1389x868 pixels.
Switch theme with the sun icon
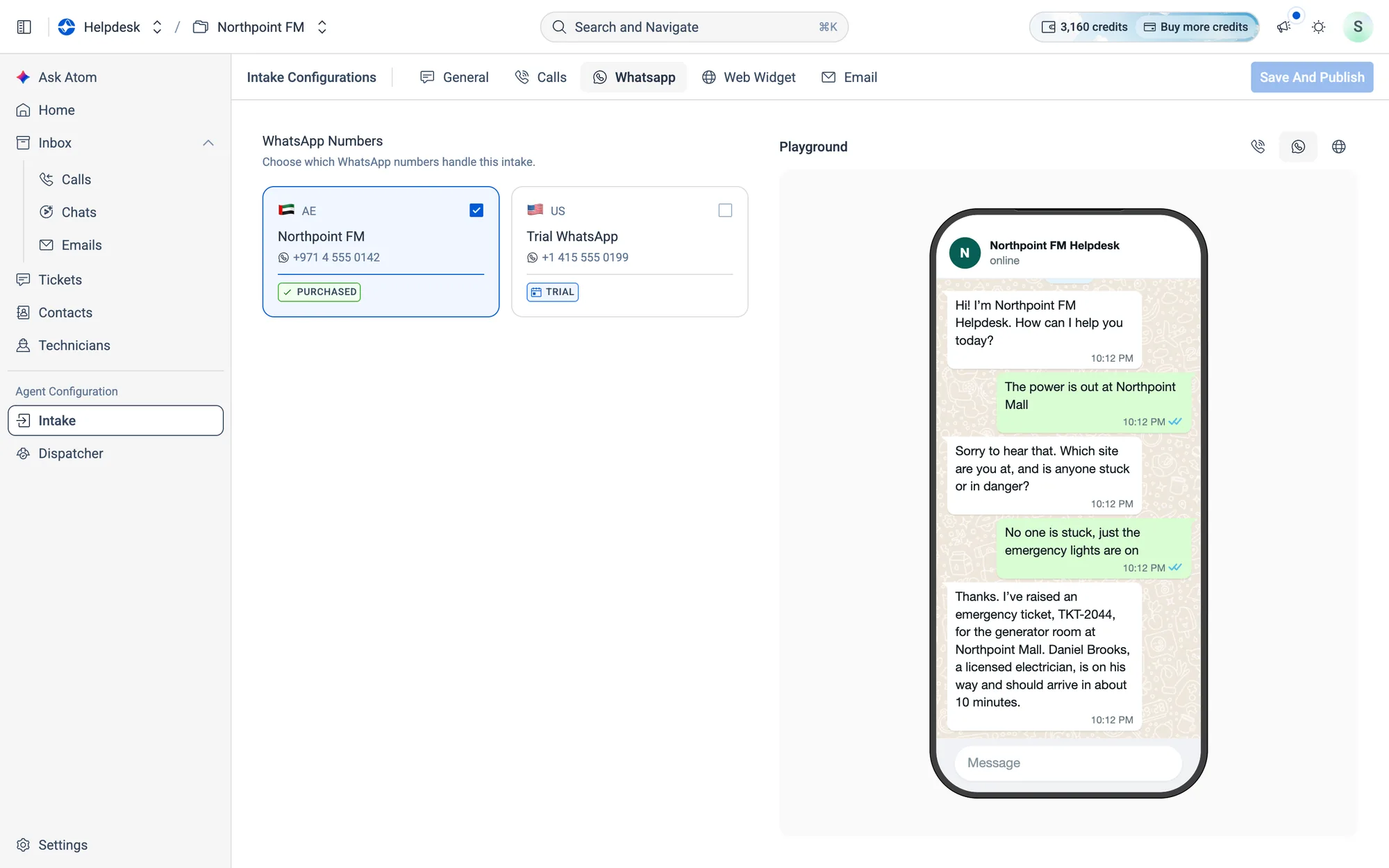point(1318,27)
